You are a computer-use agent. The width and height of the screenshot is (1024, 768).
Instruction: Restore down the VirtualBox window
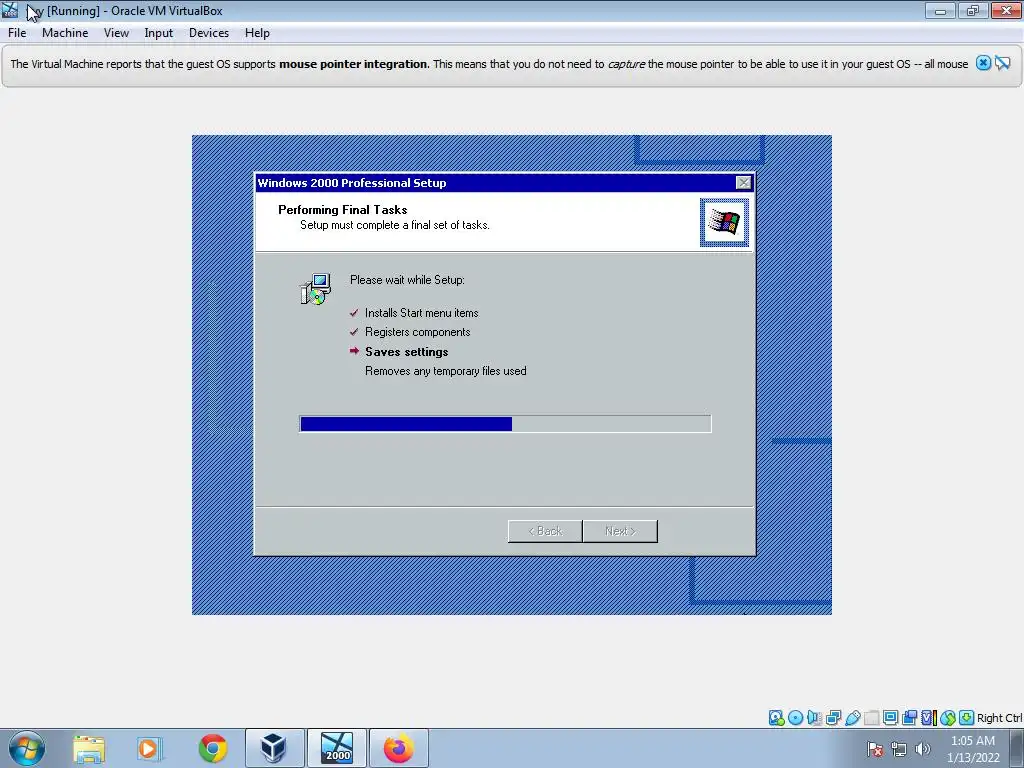click(972, 10)
